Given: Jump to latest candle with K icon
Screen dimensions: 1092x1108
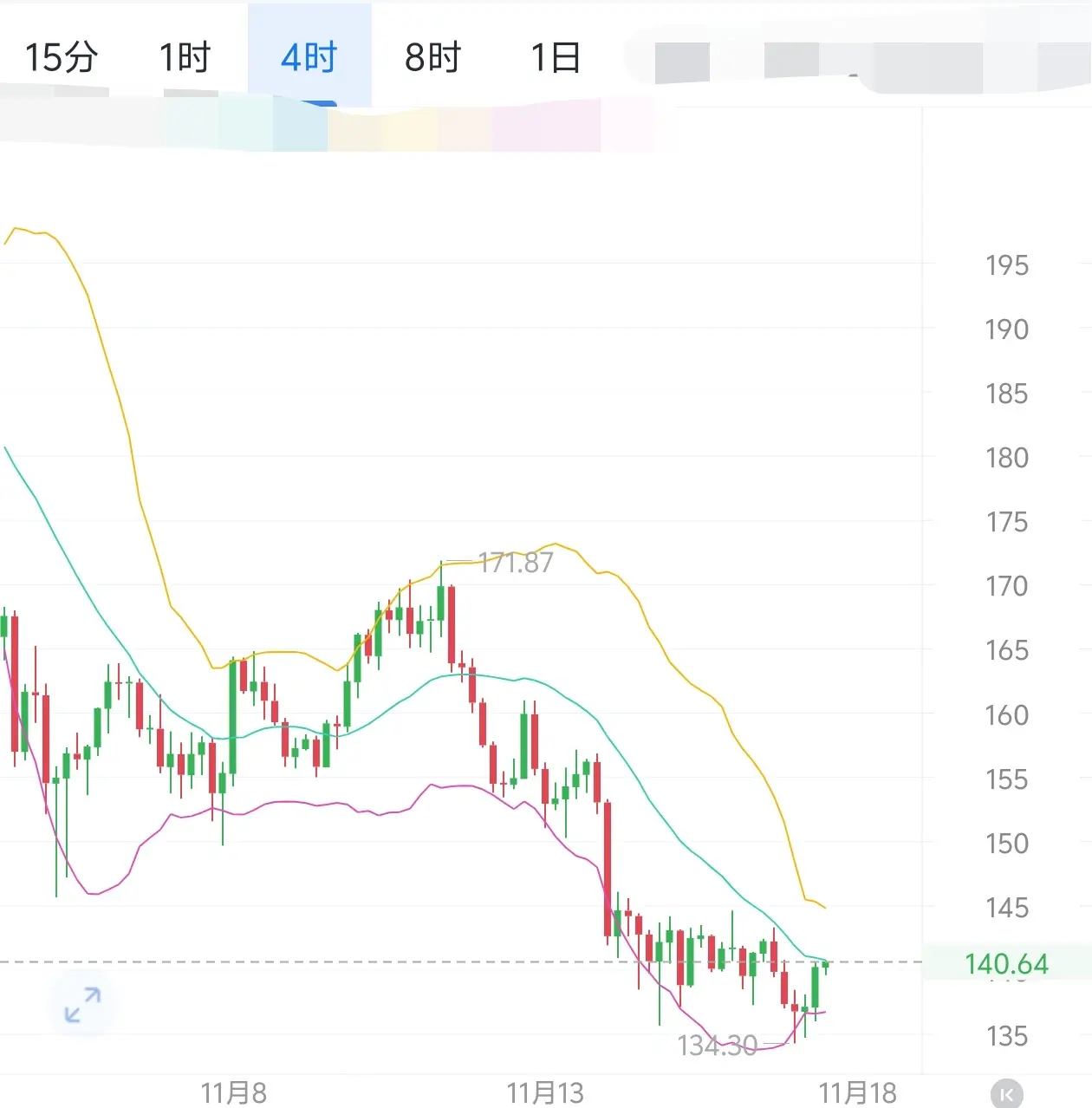Looking at the screenshot, I should (1006, 1094).
